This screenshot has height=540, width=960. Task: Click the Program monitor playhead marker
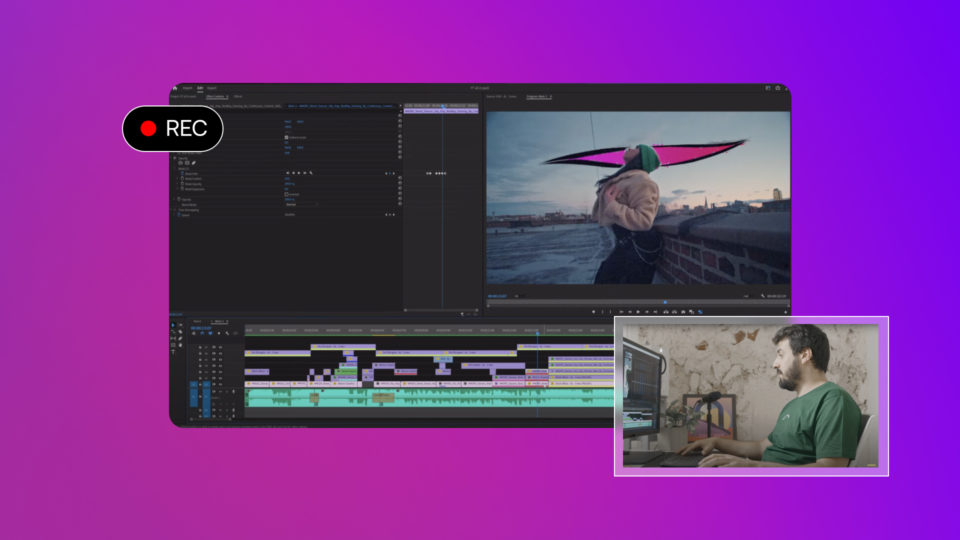(666, 302)
